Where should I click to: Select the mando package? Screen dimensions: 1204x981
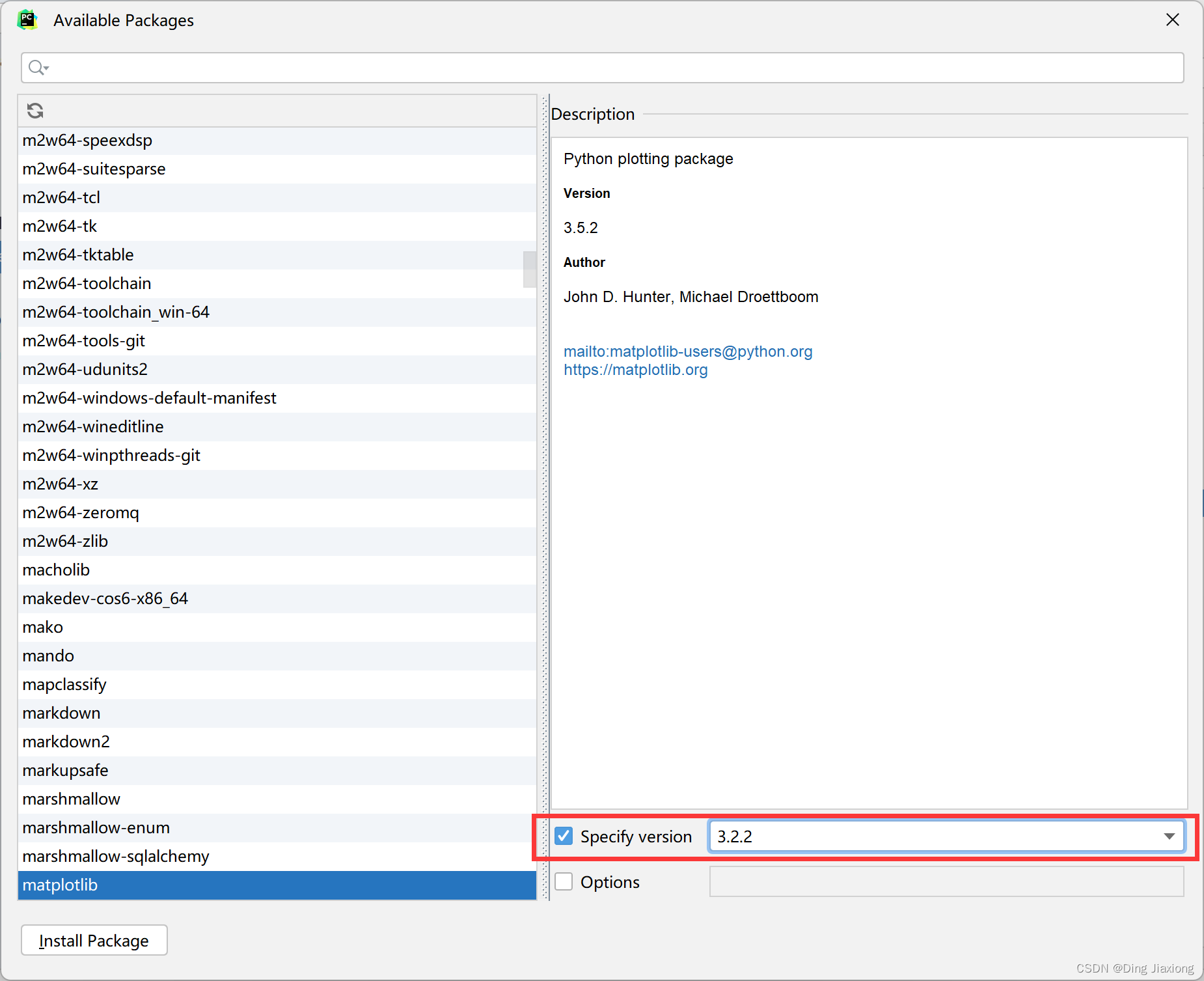277,656
